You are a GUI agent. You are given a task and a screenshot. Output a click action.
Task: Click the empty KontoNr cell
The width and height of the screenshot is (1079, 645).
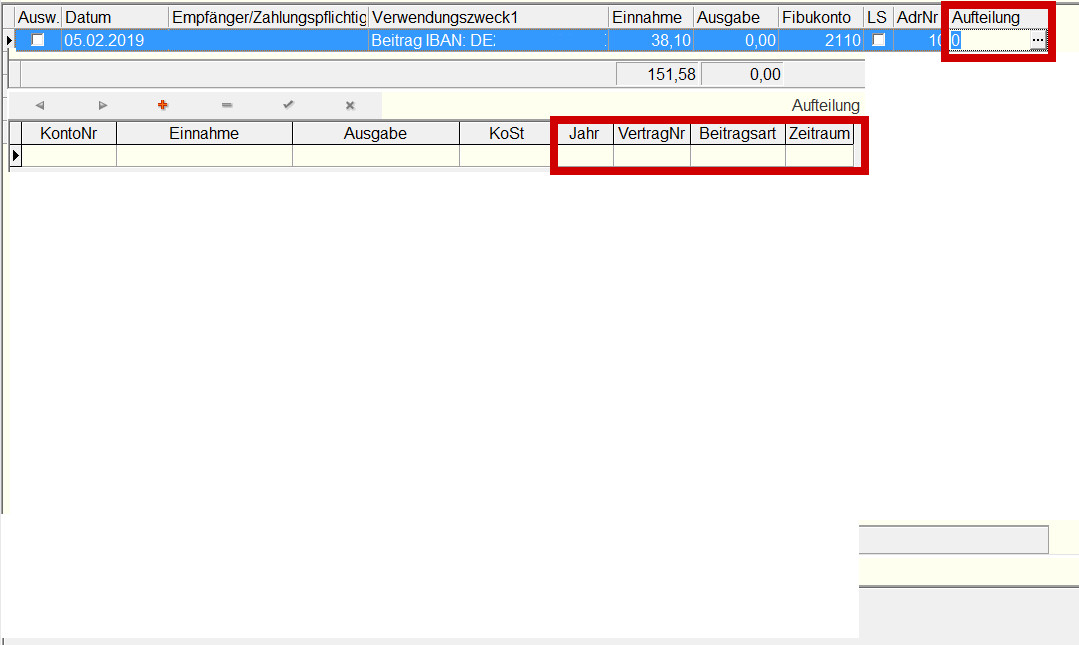68,156
